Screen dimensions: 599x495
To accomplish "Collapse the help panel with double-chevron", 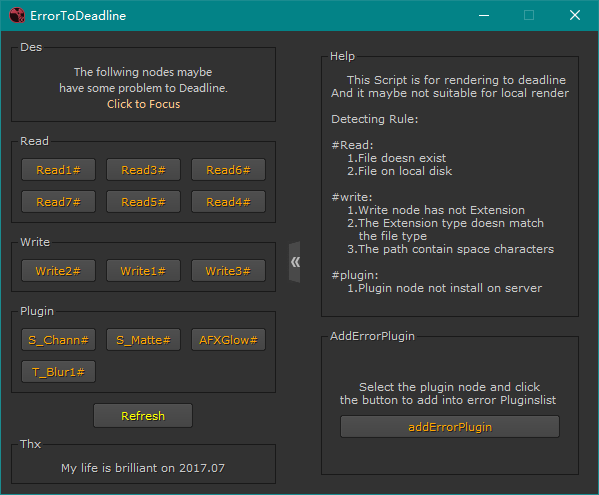I will click(x=295, y=262).
